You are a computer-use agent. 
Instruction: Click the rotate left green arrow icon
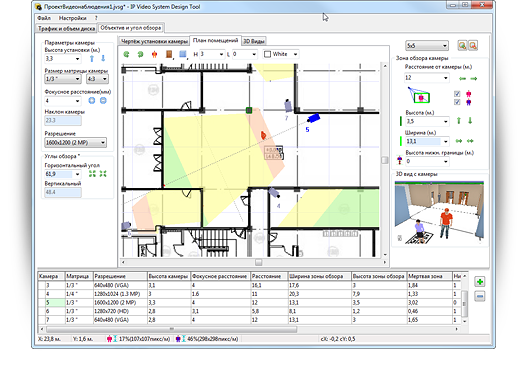(x=126, y=54)
